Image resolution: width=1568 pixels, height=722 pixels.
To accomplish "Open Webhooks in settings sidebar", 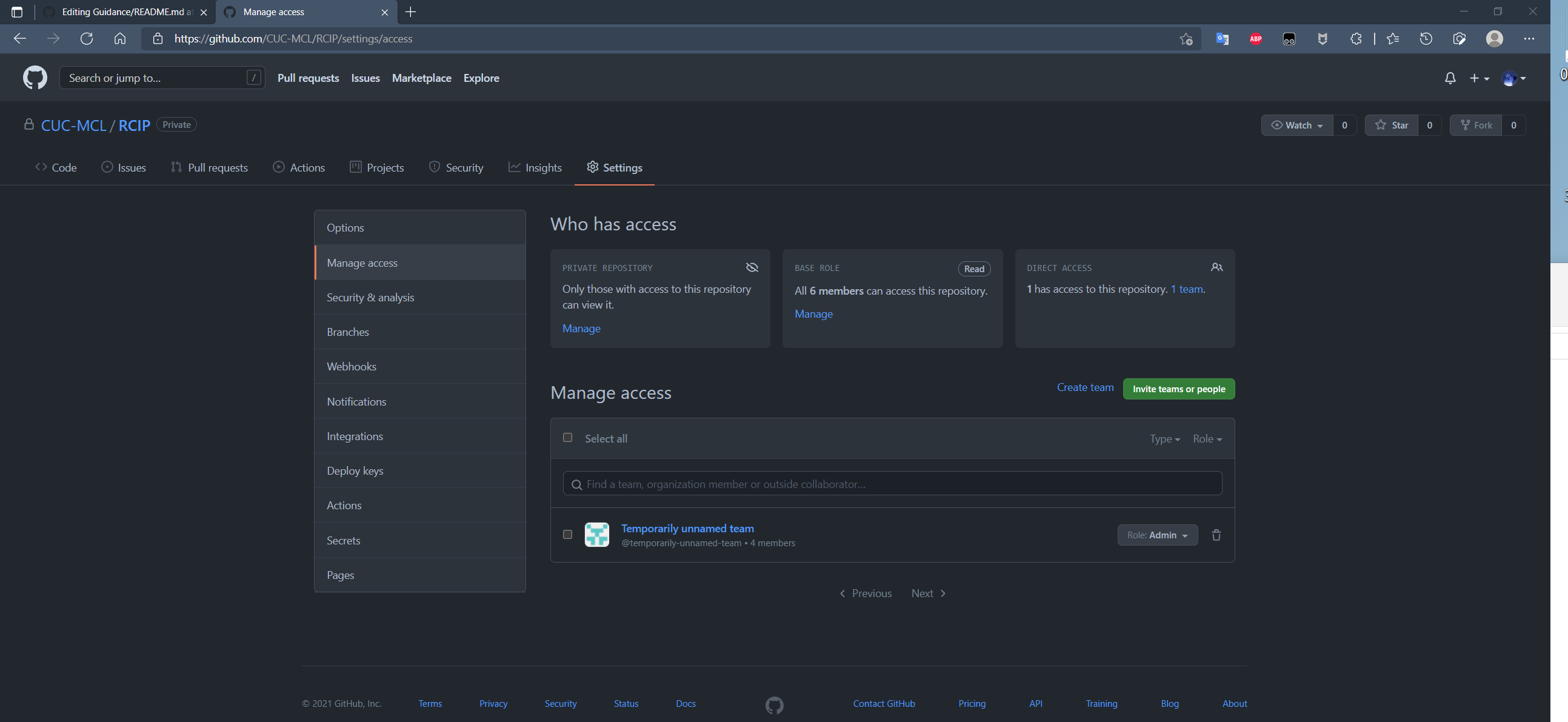I will [351, 367].
